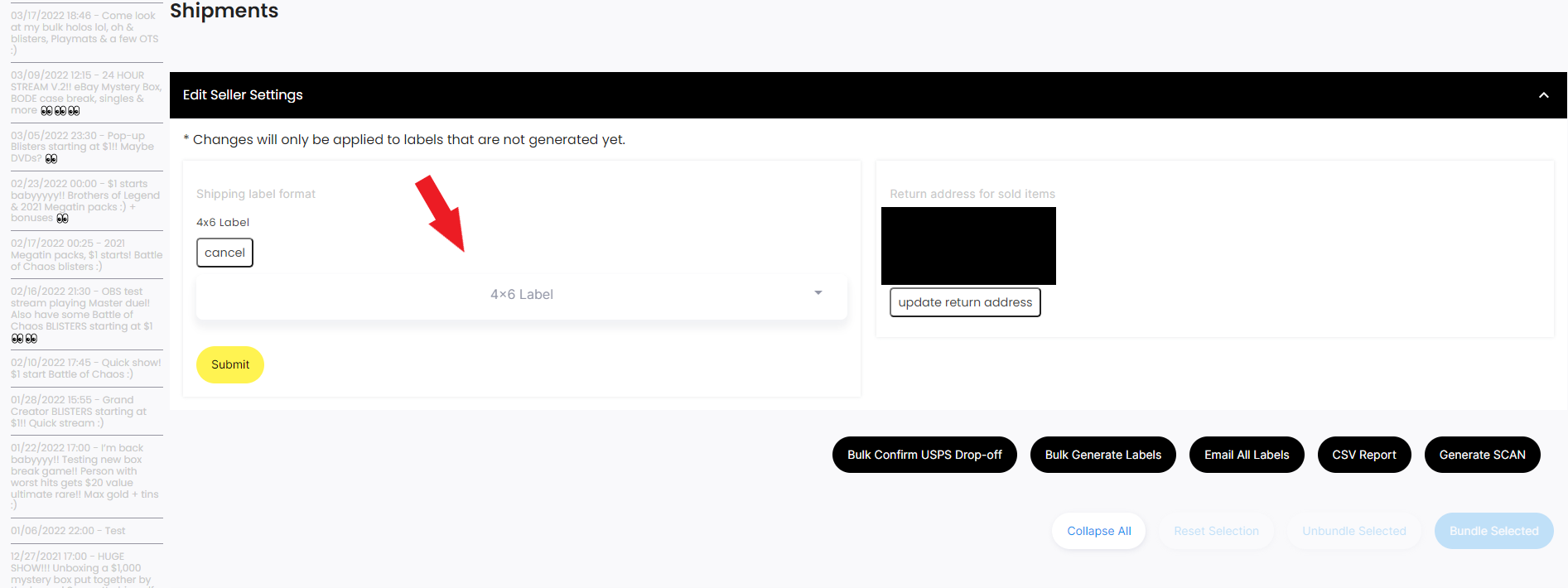Screen dimensions: 1568x588
Task: Click the Shipments page heading
Action: [x=224, y=11]
